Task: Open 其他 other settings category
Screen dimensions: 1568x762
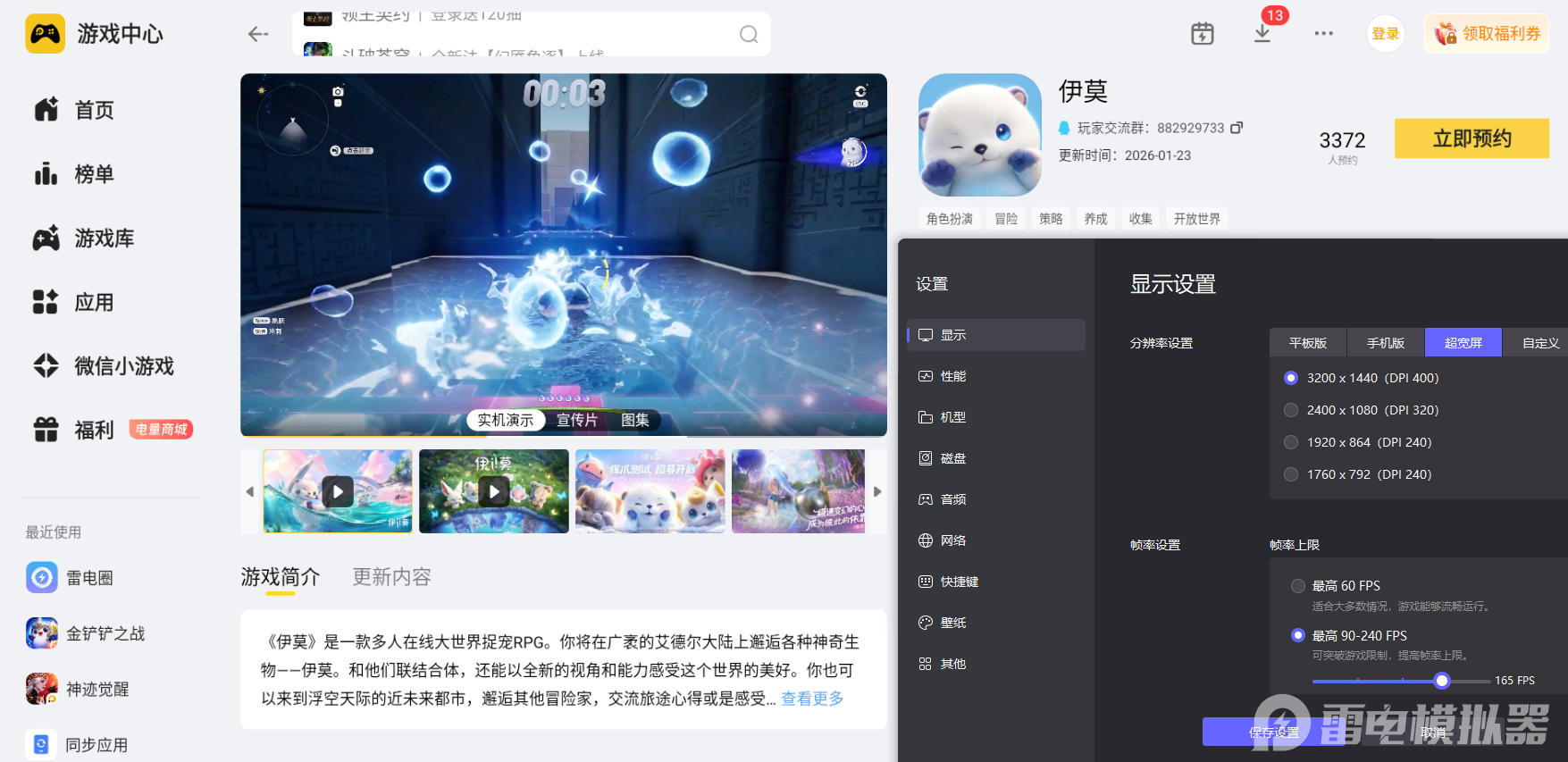Action: click(996, 664)
